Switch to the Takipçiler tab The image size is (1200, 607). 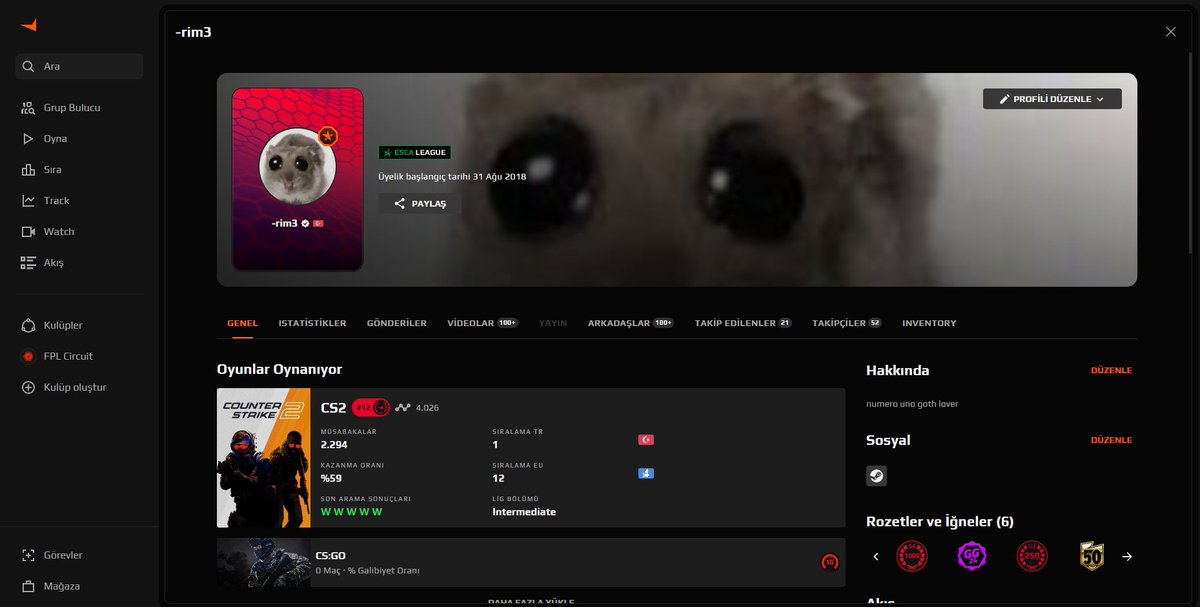[x=847, y=323]
